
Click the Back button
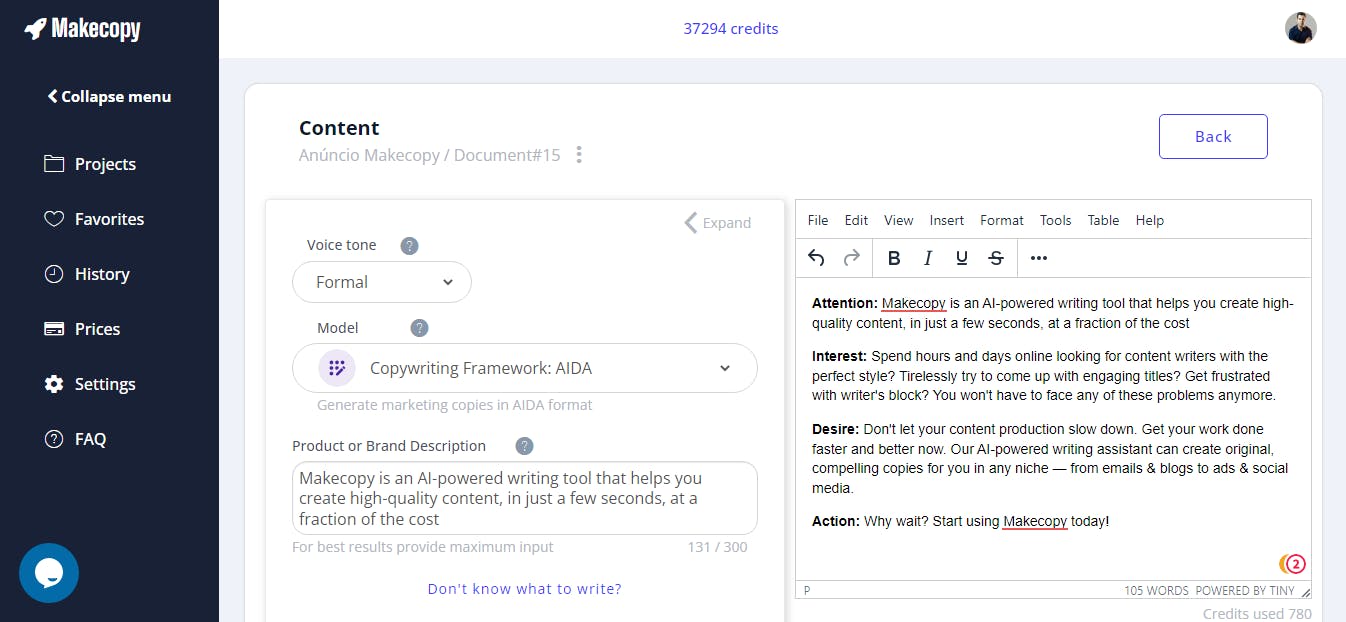tap(1213, 137)
